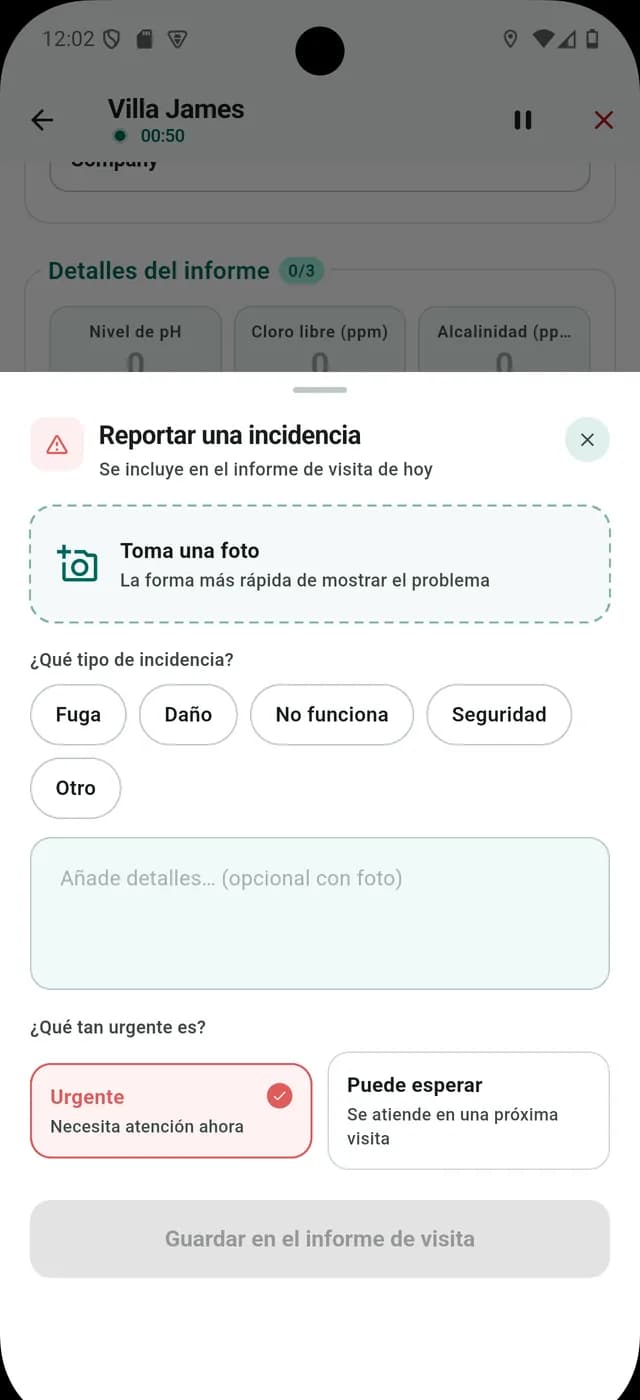The height and width of the screenshot is (1400, 640).
Task: Tap the red checkmark on Urgente
Action: click(280, 1096)
